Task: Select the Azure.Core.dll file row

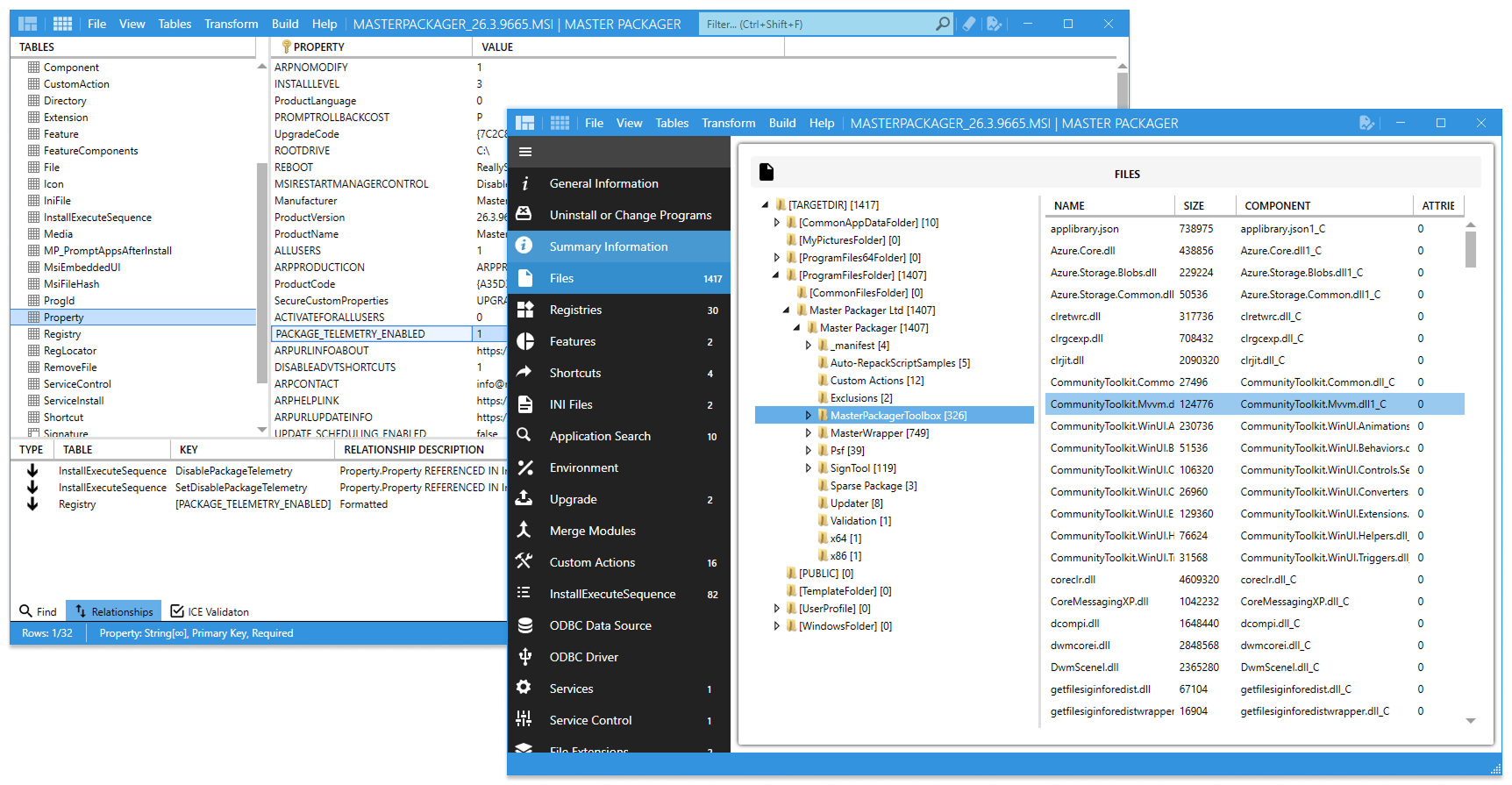Action: pyautogui.click(x=1254, y=251)
